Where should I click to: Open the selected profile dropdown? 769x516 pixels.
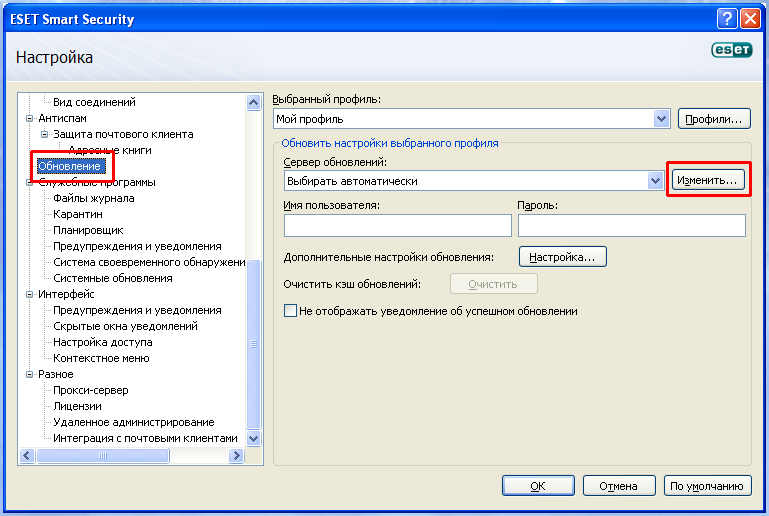(661, 119)
